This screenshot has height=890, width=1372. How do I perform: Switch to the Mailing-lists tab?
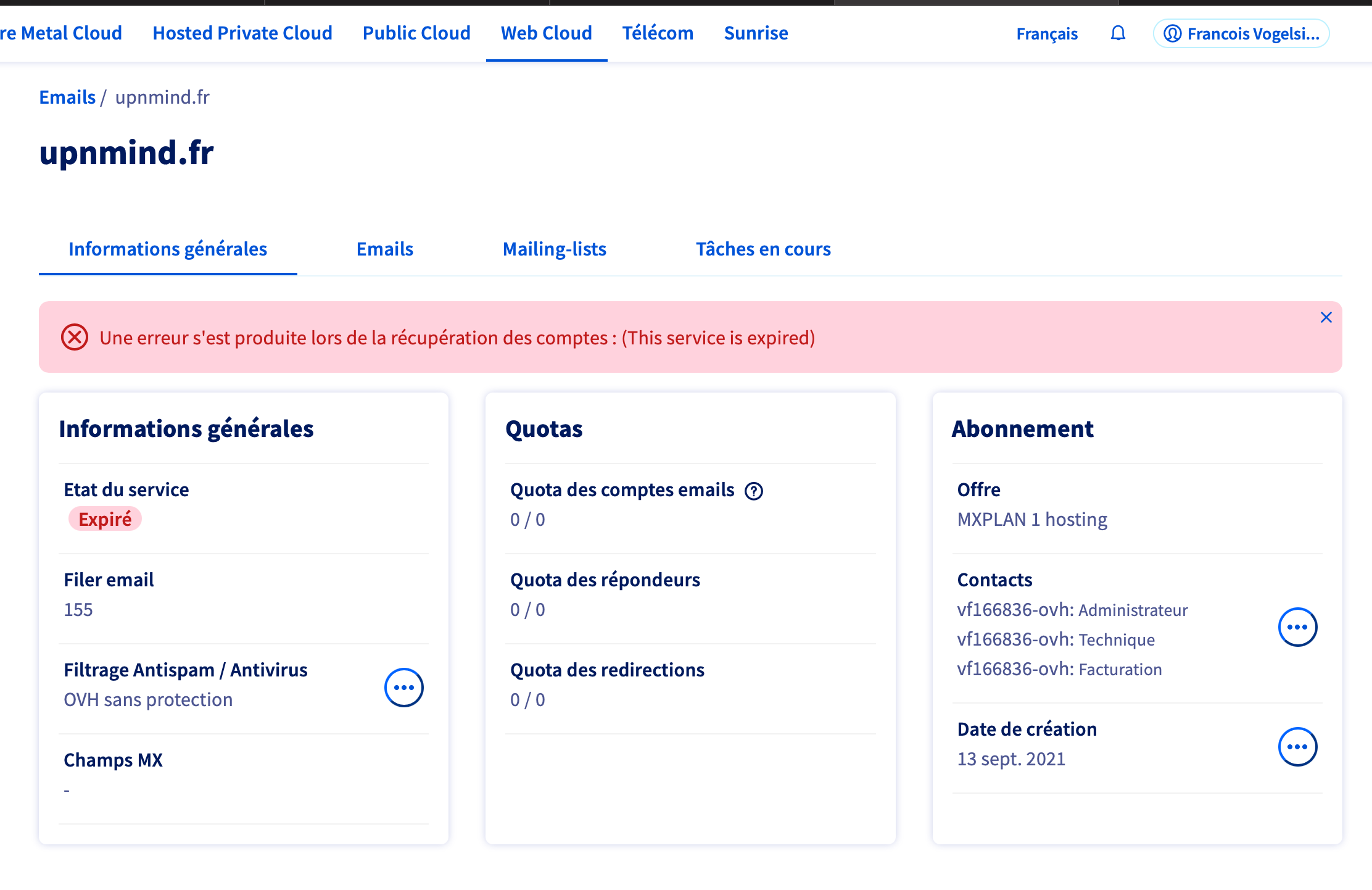pos(554,249)
